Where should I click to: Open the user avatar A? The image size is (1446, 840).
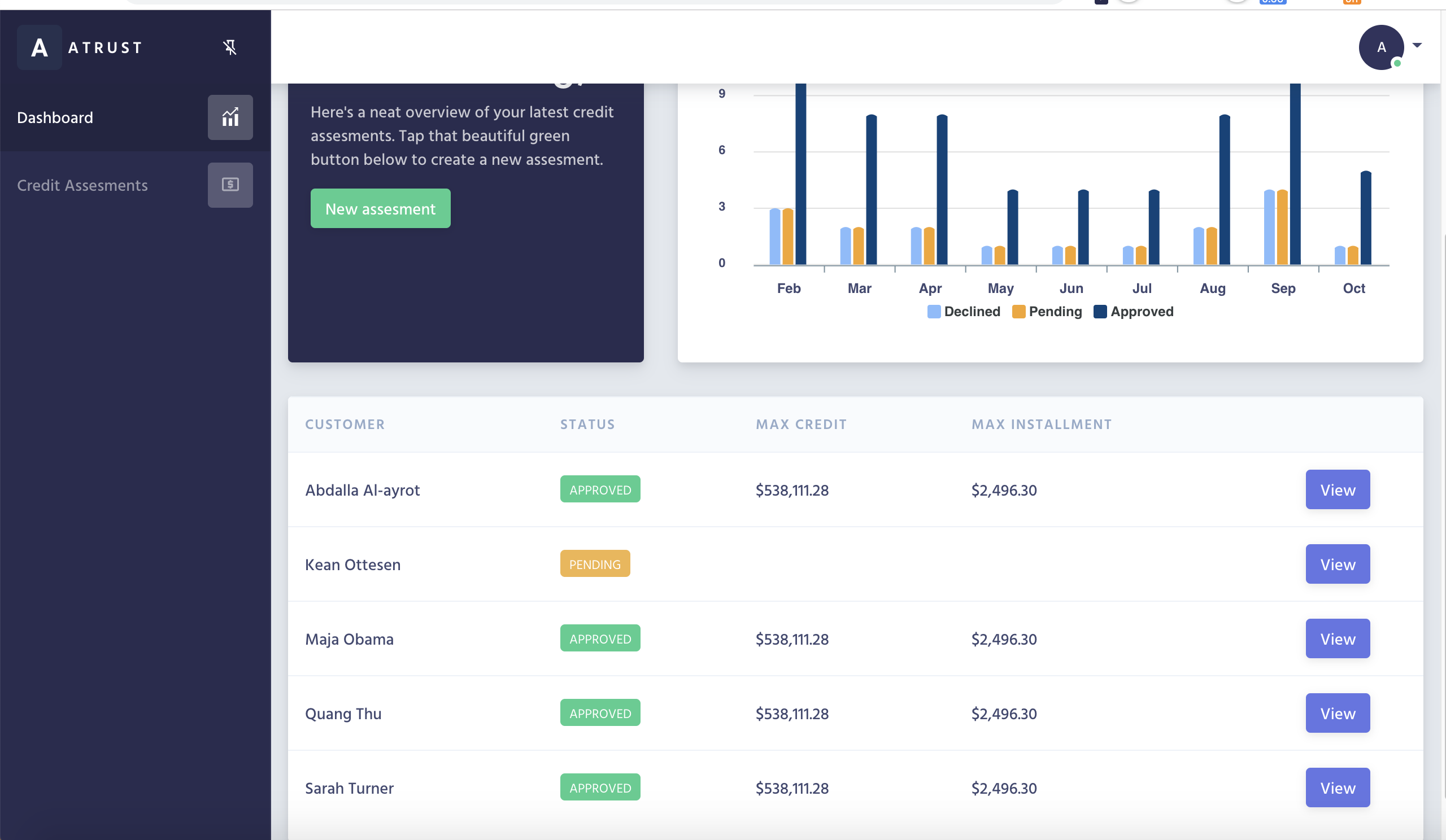coord(1380,47)
